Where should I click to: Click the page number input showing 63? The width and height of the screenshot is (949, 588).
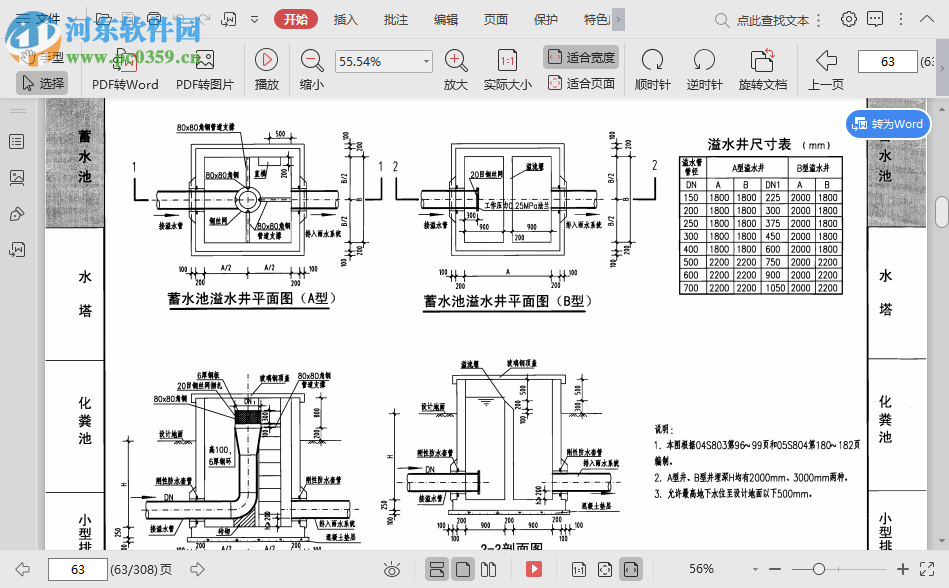887,60
